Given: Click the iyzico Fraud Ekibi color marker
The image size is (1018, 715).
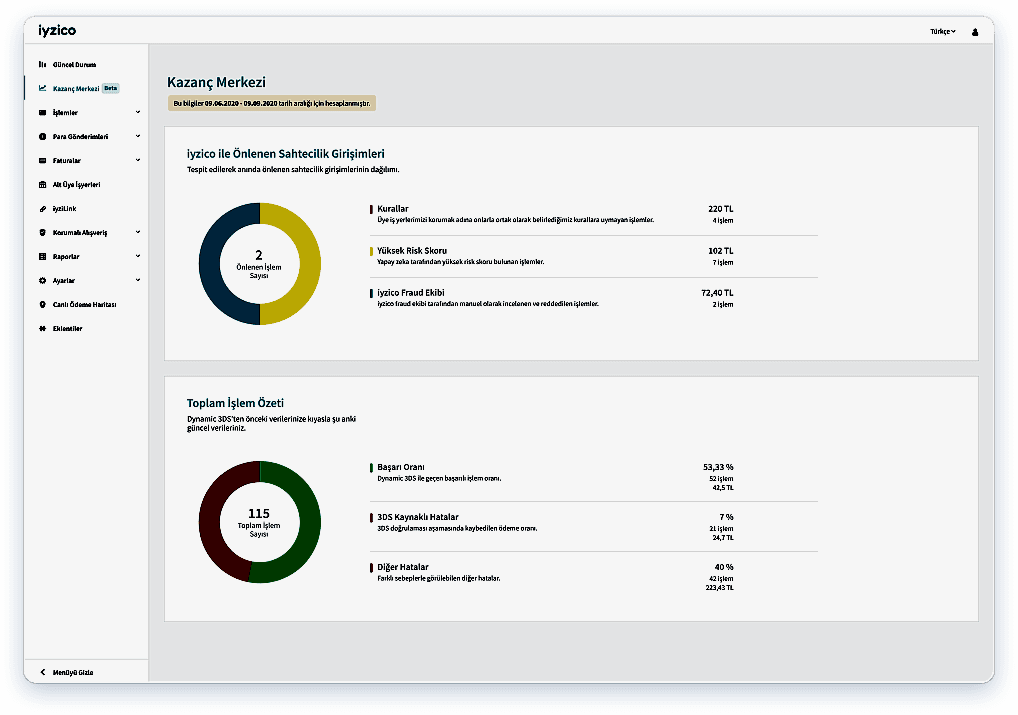Looking at the screenshot, I should (371, 293).
